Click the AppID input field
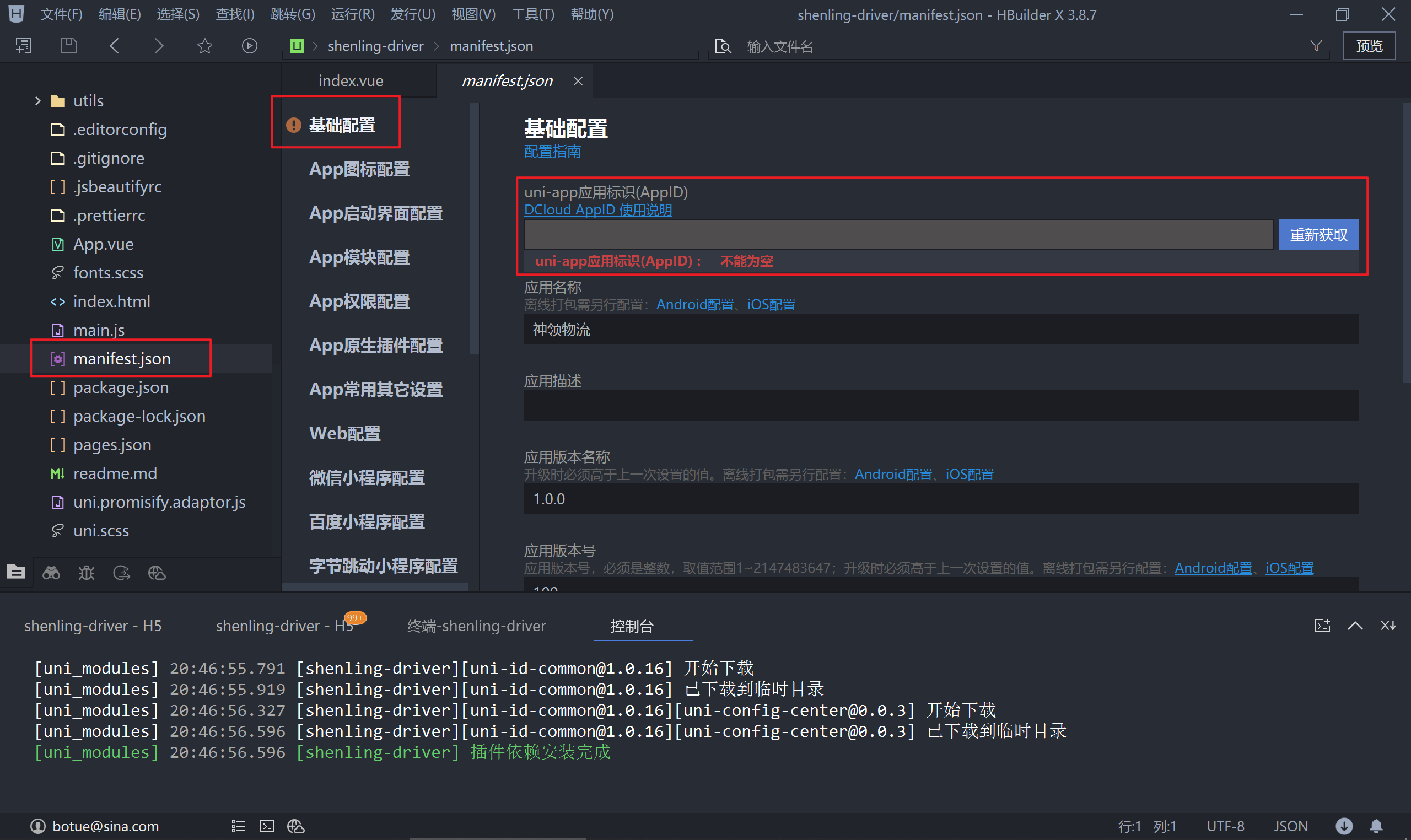The width and height of the screenshot is (1411, 840). (898, 234)
